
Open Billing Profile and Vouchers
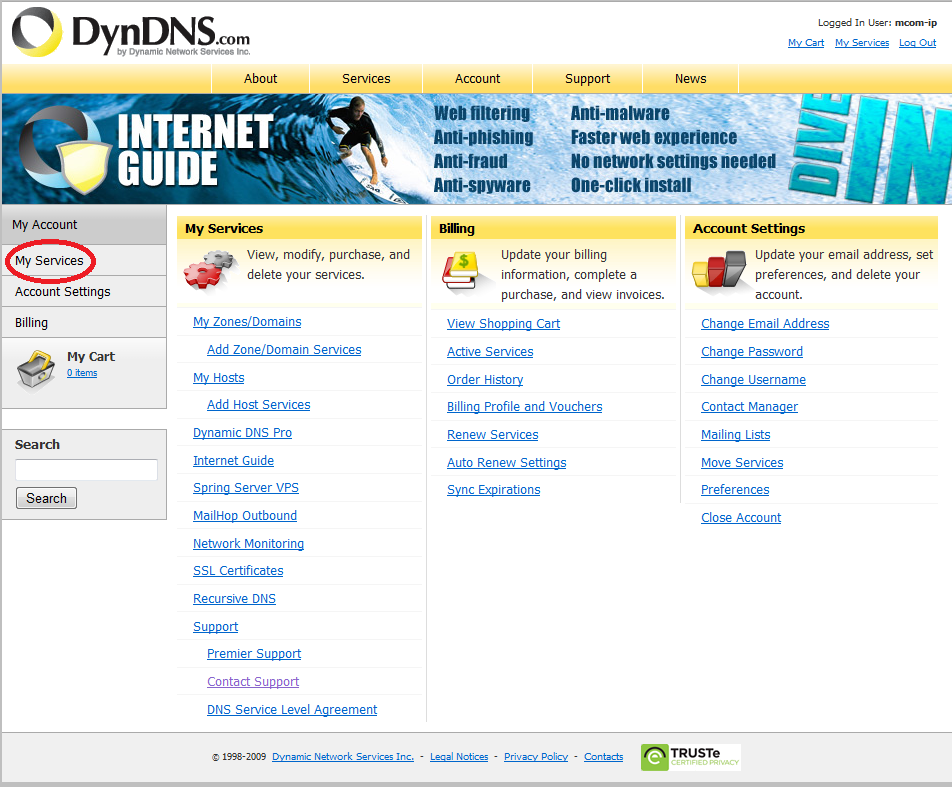(525, 407)
